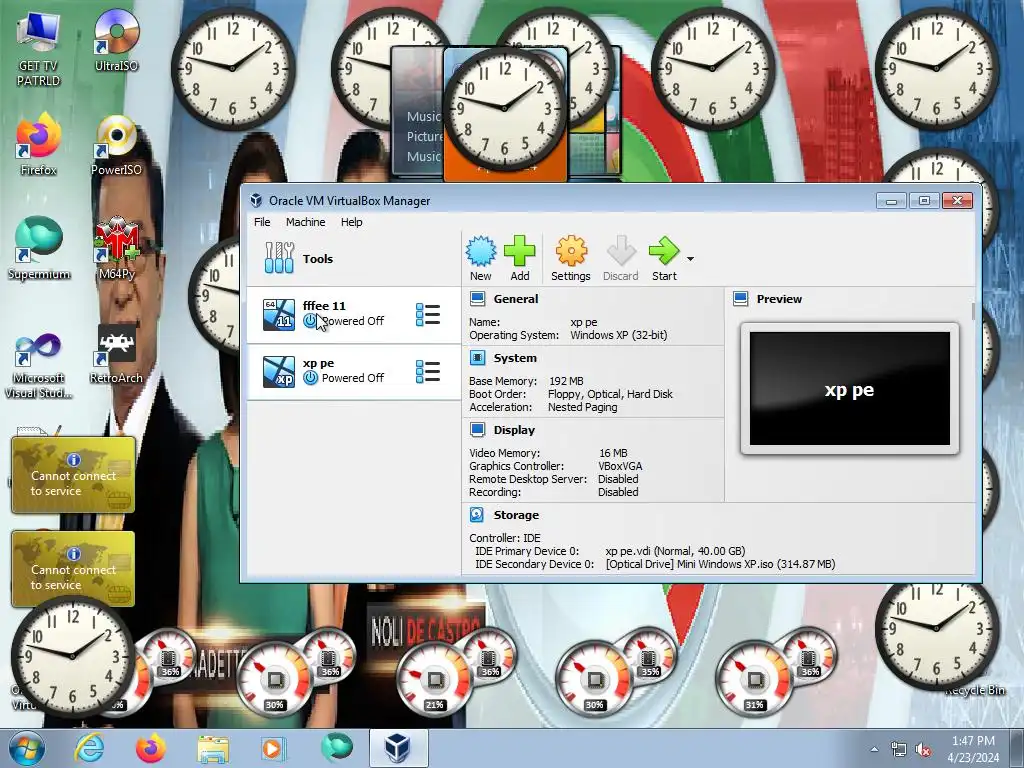The width and height of the screenshot is (1024, 768).
Task: Open the Machine menu
Action: [305, 222]
